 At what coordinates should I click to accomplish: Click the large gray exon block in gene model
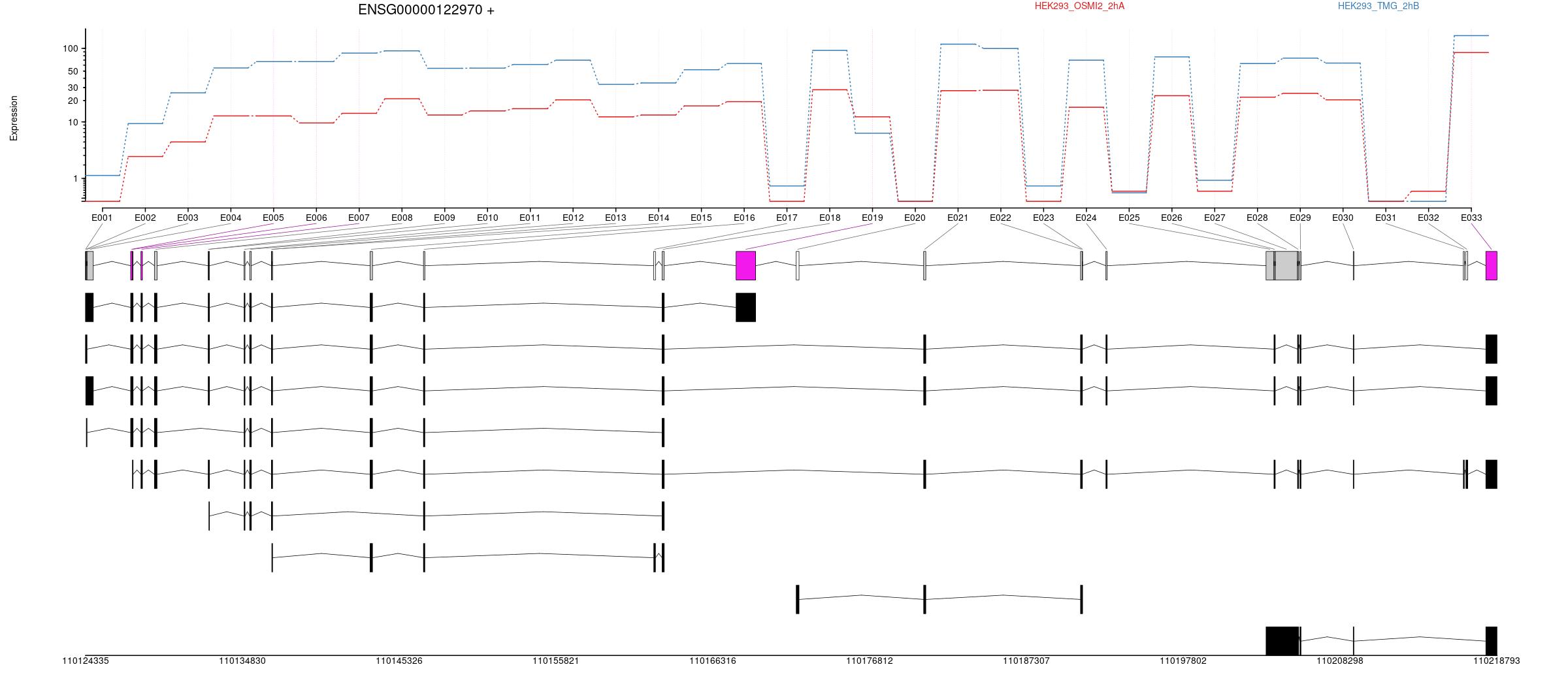1282,266
